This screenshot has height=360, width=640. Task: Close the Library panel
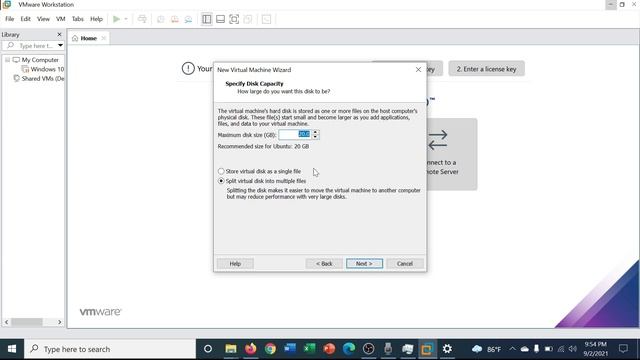point(59,34)
